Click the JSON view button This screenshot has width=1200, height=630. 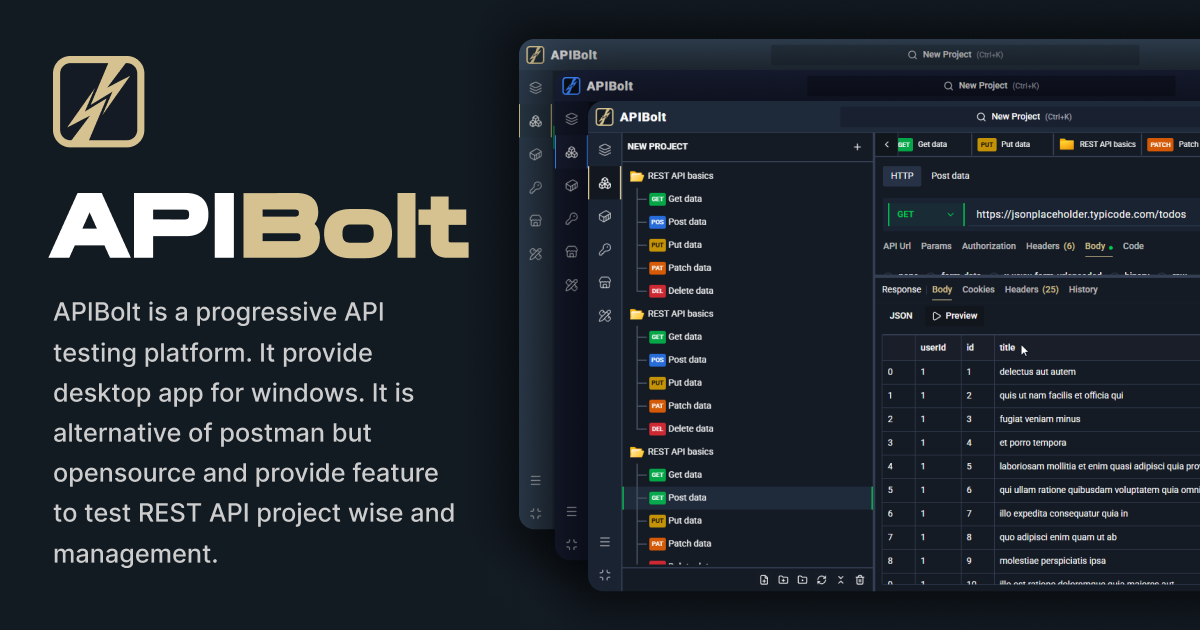[901, 316]
